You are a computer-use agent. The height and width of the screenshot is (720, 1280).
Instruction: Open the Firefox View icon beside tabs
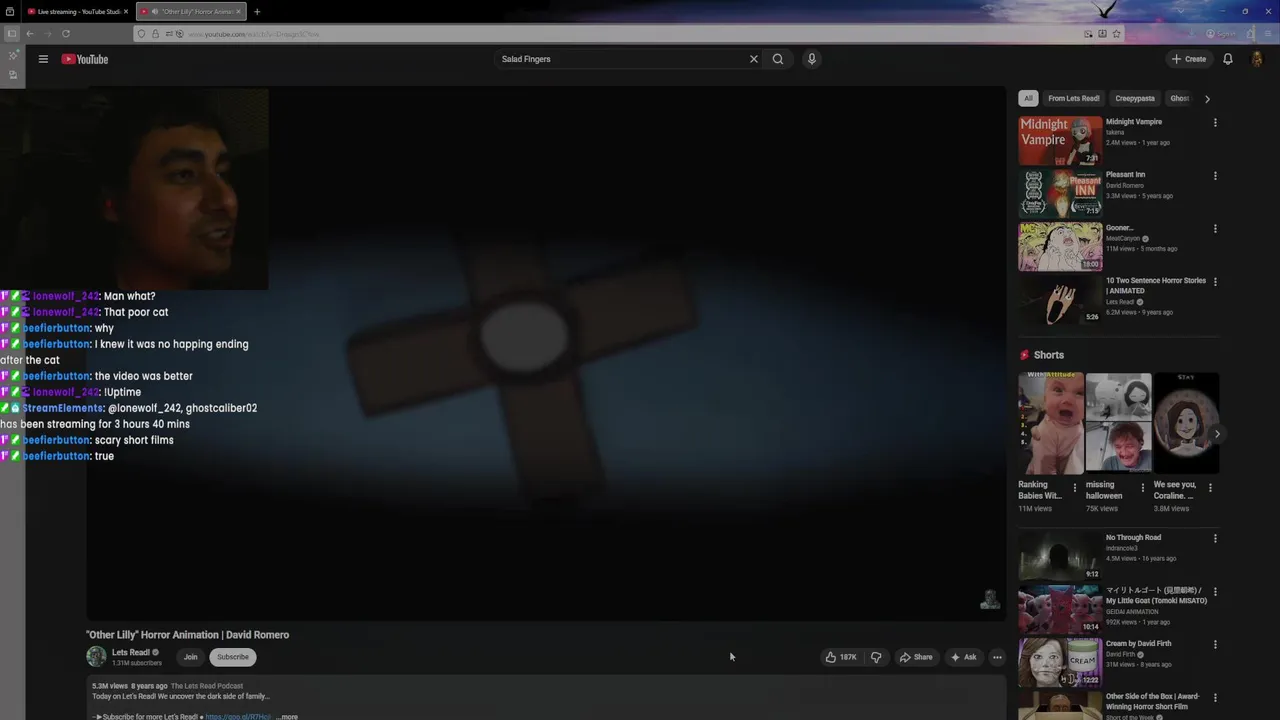tap(11, 12)
